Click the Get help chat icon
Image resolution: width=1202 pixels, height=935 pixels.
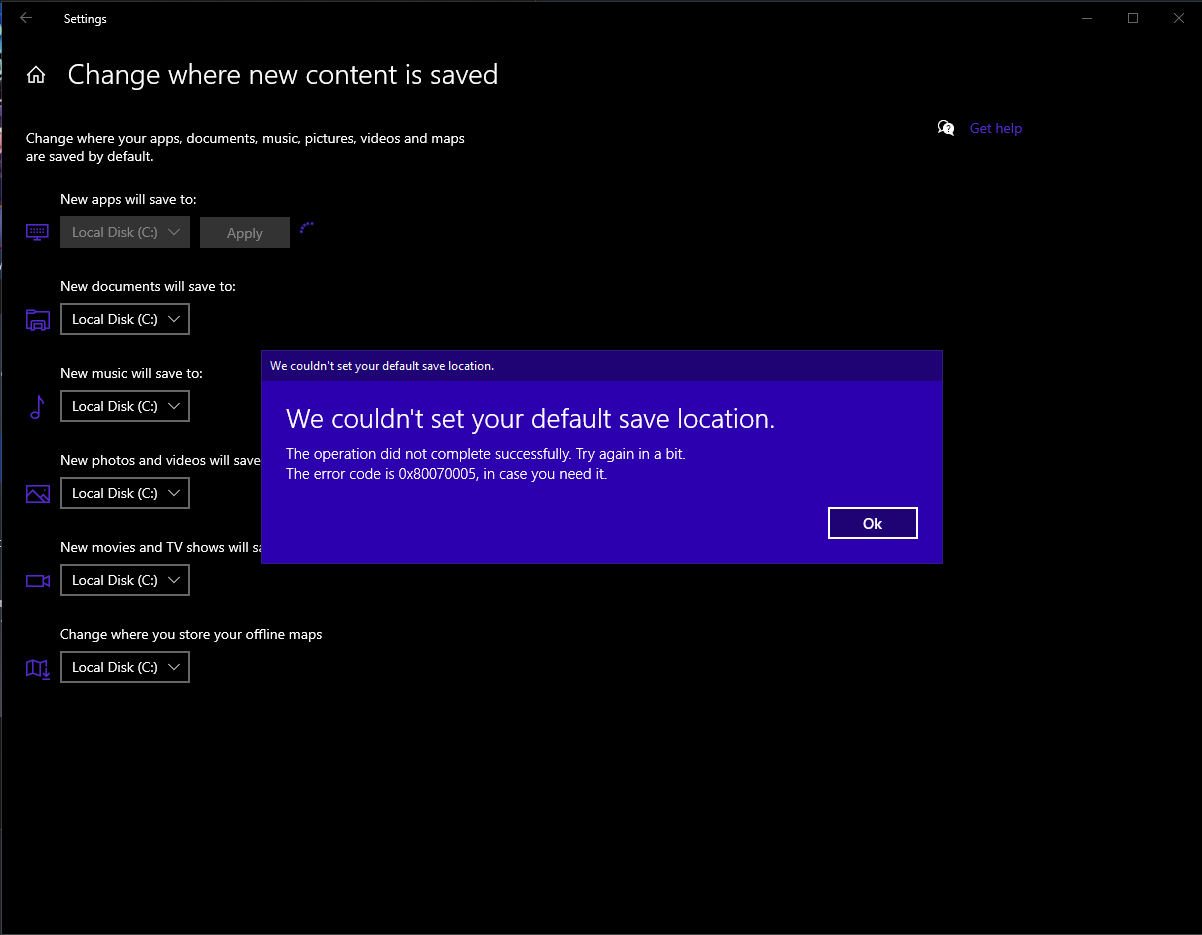click(946, 128)
